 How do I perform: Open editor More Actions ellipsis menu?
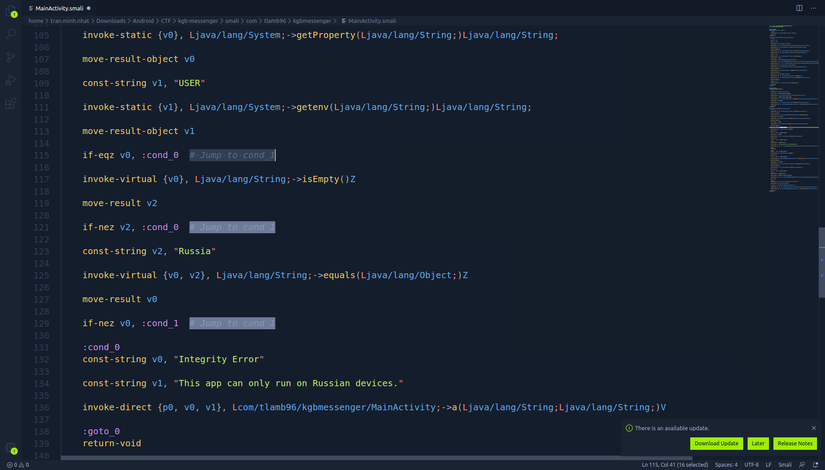click(813, 7)
